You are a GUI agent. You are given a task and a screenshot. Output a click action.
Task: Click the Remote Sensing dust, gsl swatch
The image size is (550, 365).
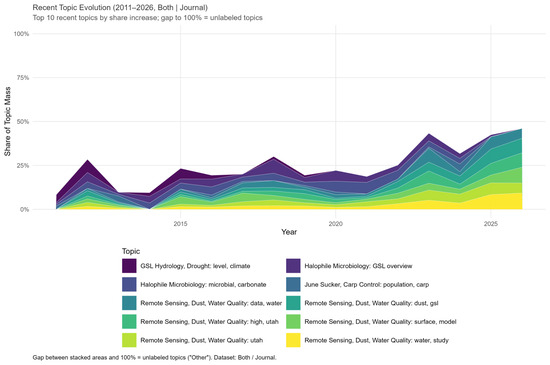293,303
